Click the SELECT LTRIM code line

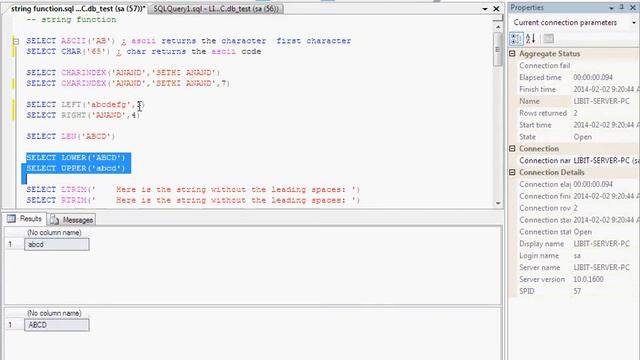[193, 189]
